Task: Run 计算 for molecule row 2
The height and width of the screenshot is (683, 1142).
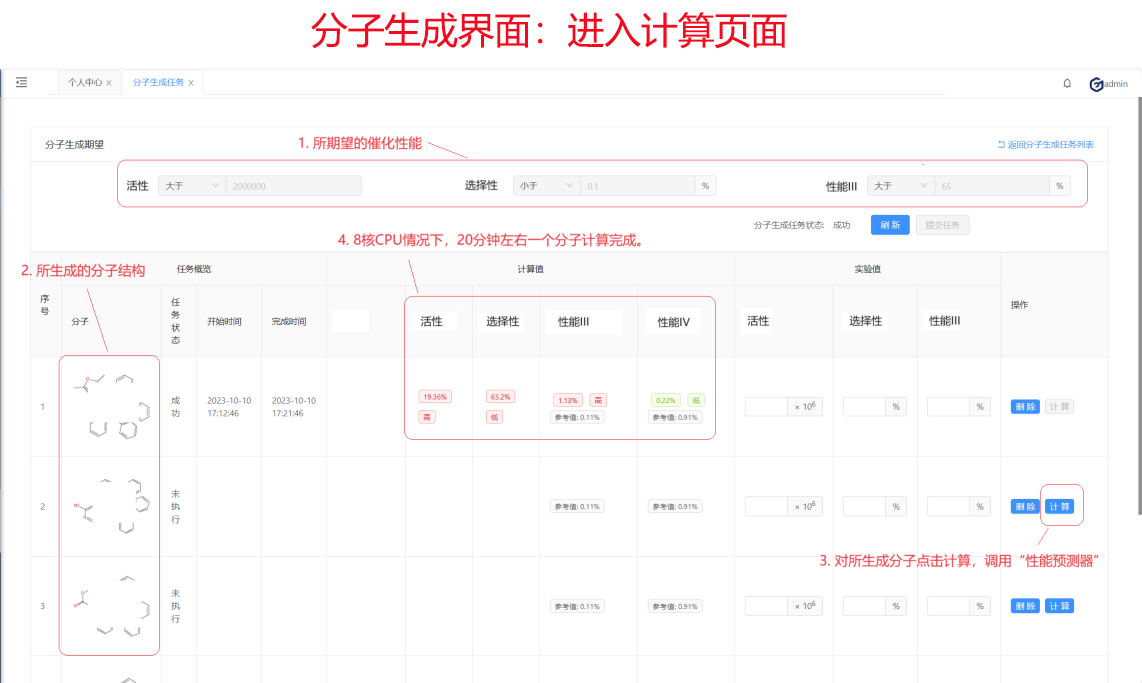Action: 1059,507
